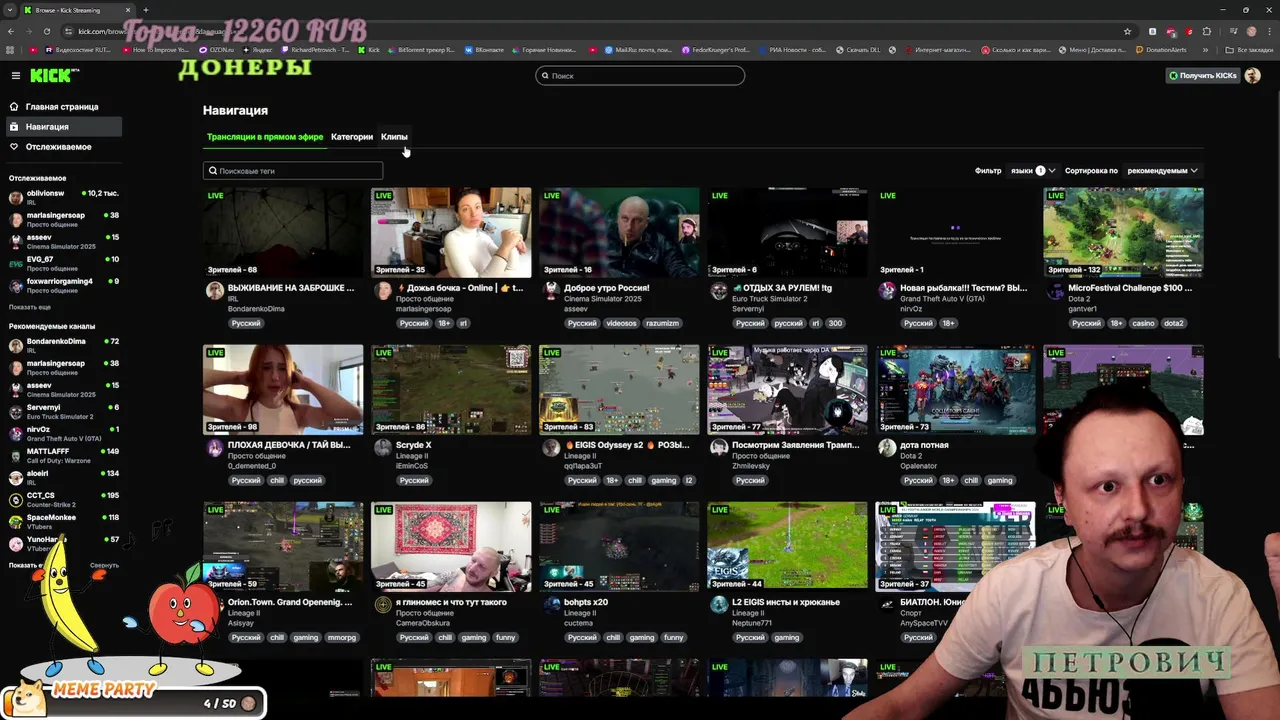
Task: Open MicroFestival Challenge stream thumbnail
Action: (1123, 232)
